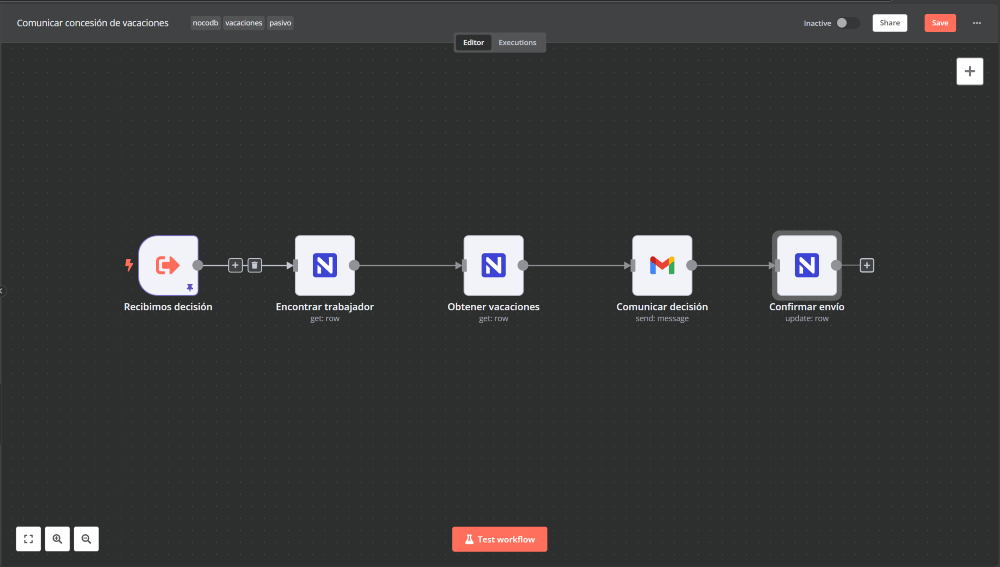Add node after Confirmar envío
This screenshot has height=567, width=1000.
[867, 265]
